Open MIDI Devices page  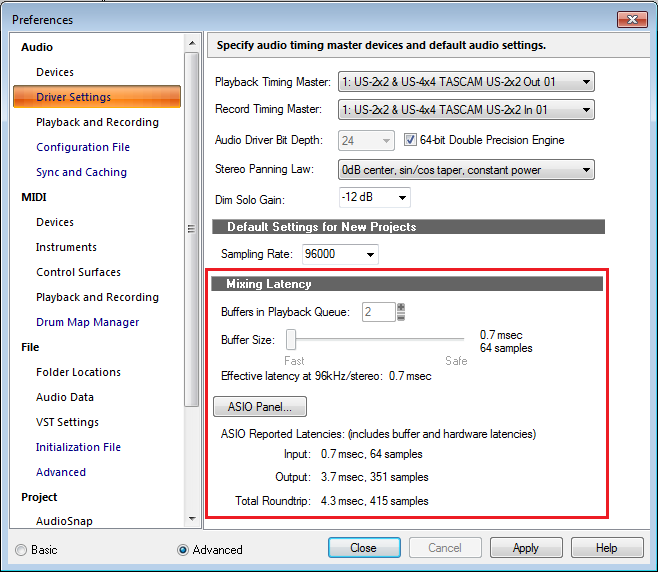point(55,222)
